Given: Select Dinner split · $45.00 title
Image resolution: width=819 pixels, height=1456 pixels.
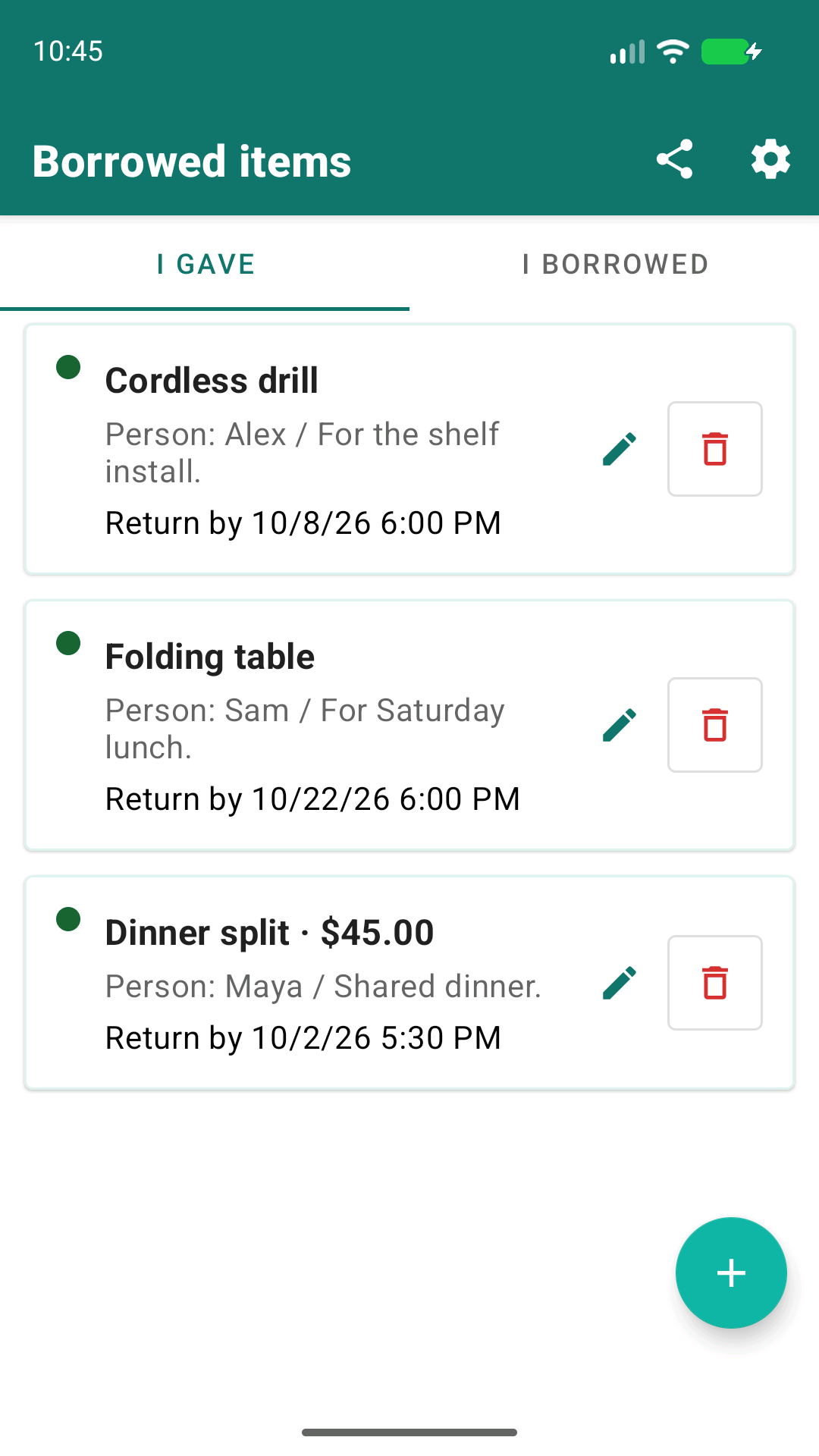Looking at the screenshot, I should (x=269, y=933).
